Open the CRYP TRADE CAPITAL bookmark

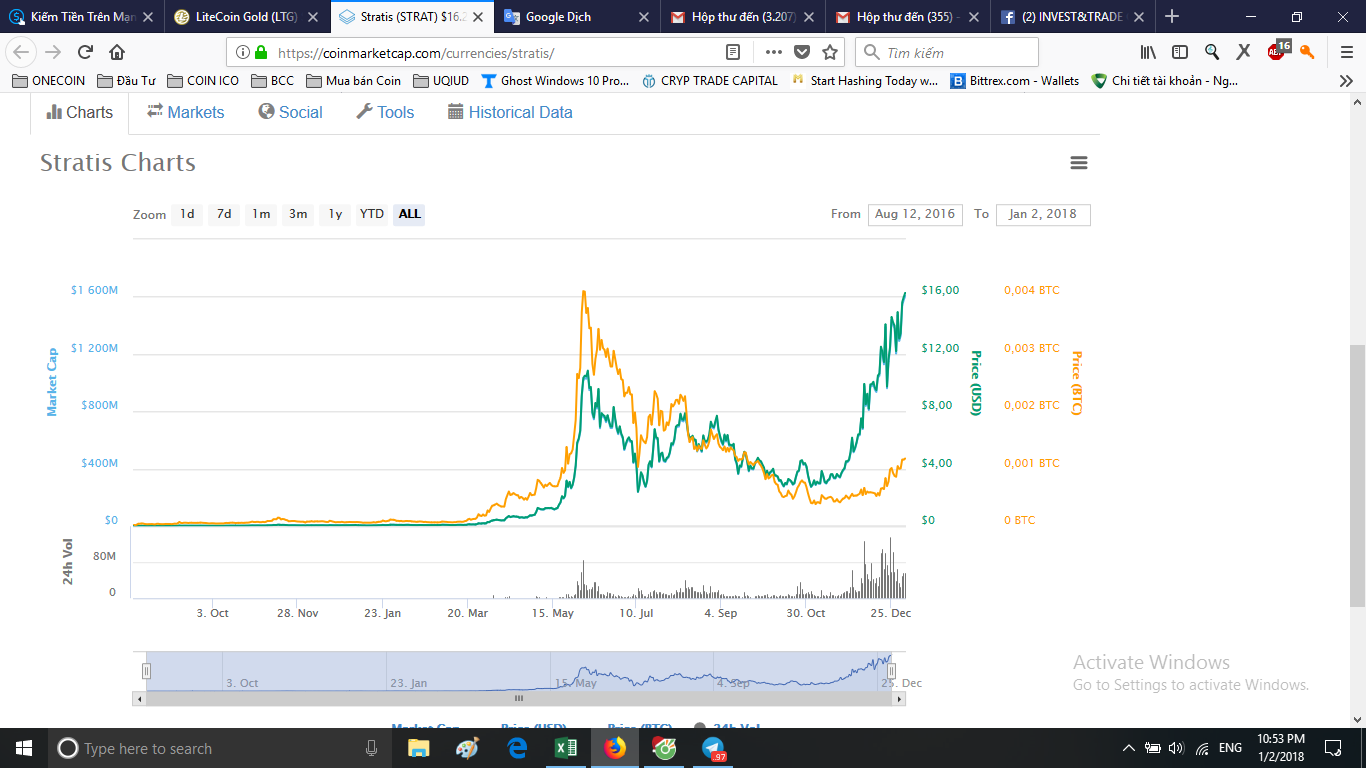coord(710,81)
